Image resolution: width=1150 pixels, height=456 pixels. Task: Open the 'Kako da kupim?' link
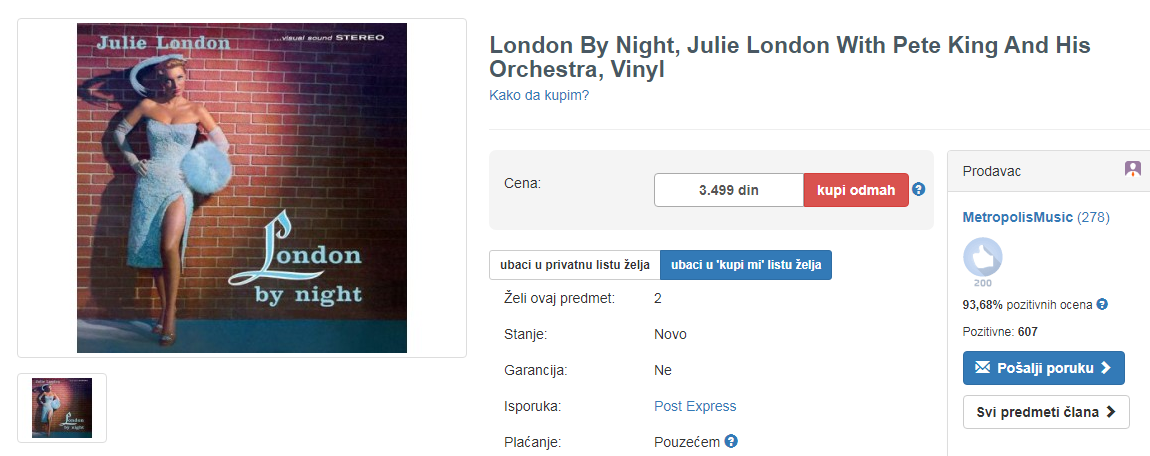pyautogui.click(x=539, y=95)
